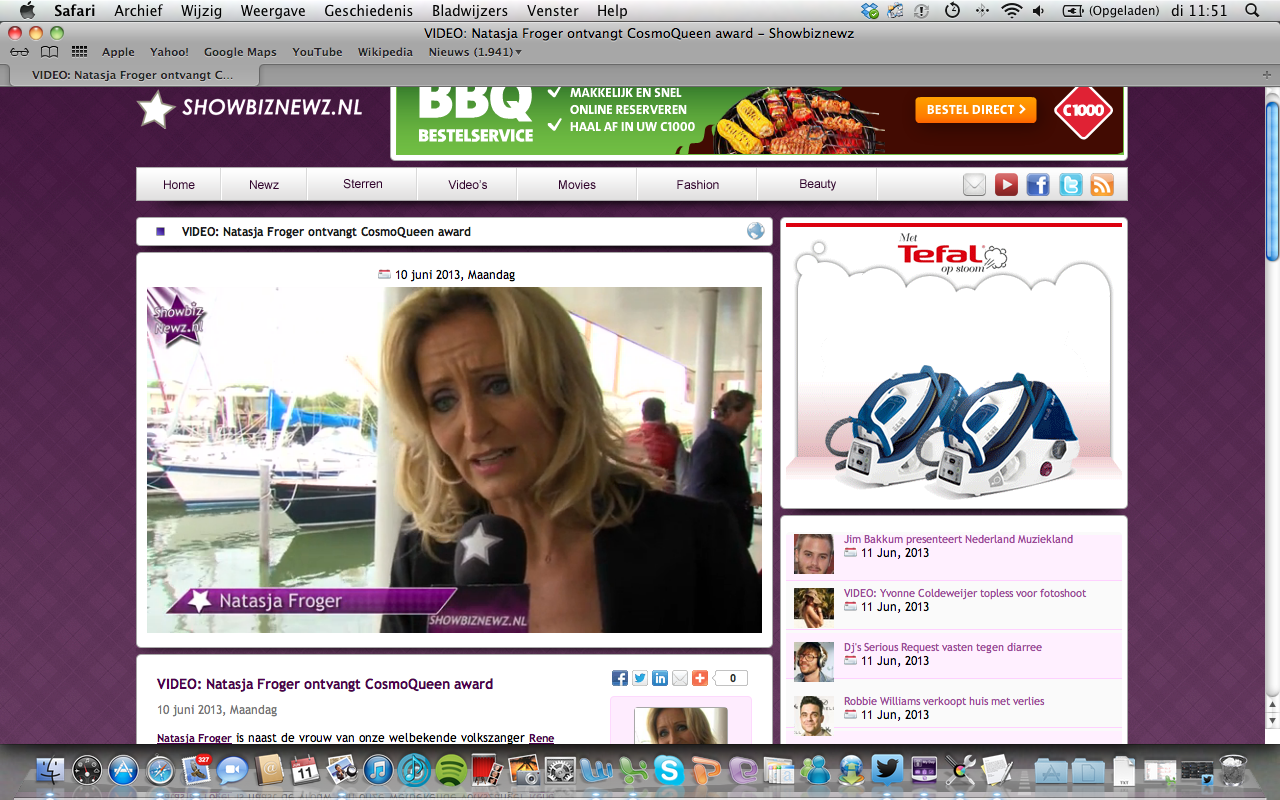The height and width of the screenshot is (800, 1280).
Task: Open the Apple menu
Action: [27, 11]
